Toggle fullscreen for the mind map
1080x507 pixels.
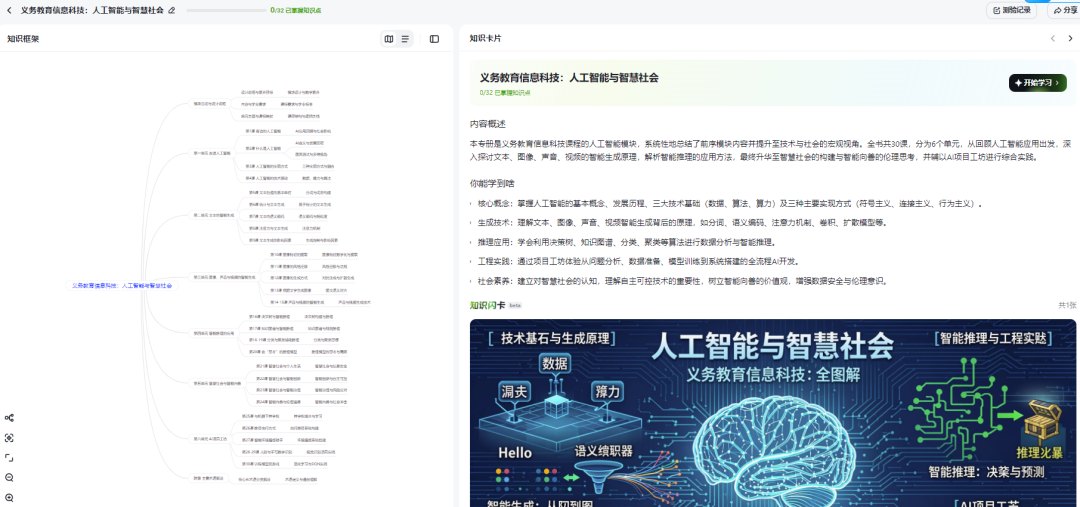click(9, 457)
